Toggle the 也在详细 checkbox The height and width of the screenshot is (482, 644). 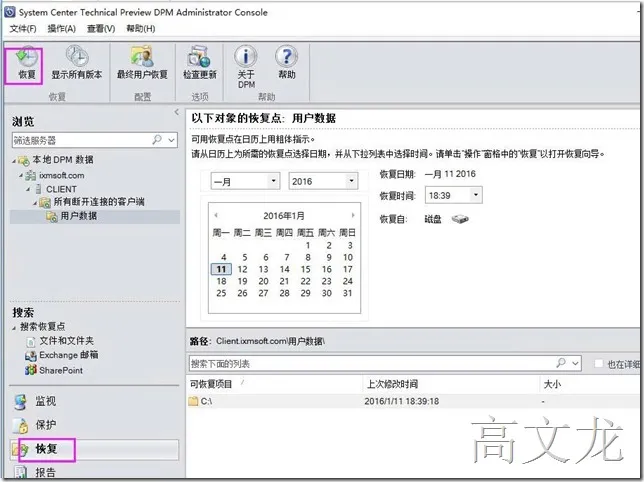(x=599, y=363)
